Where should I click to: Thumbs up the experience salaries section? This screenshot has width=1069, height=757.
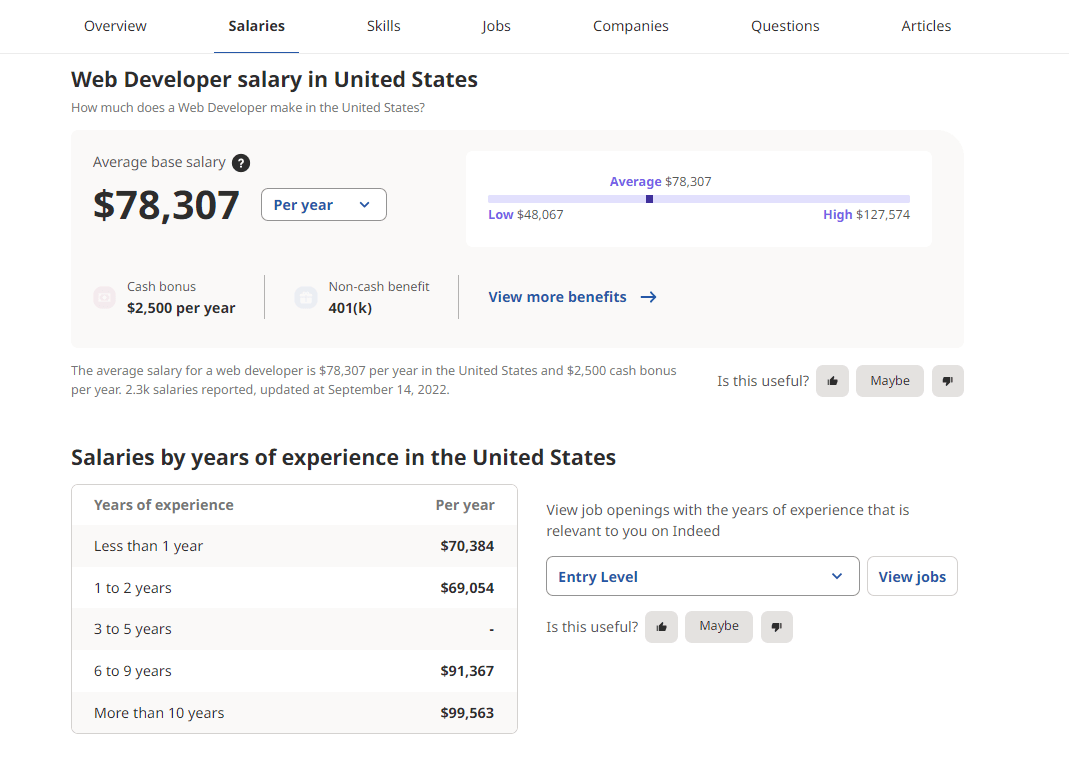[x=661, y=627]
